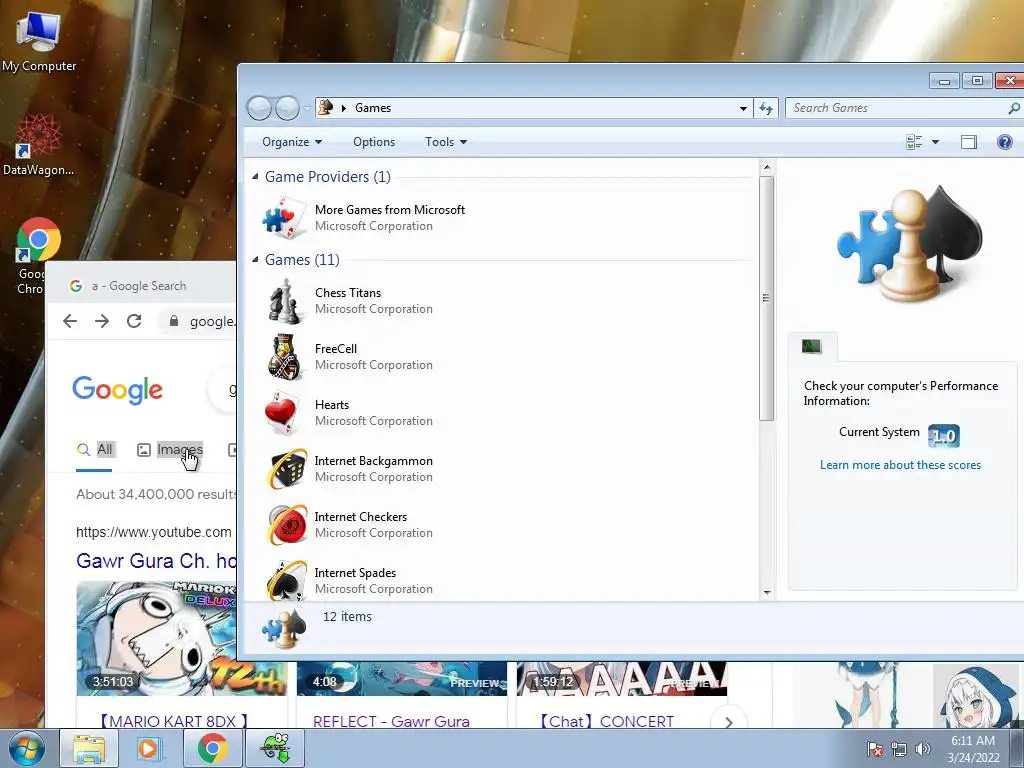Click the Google logo in Chrome
The height and width of the screenshot is (768, 1024).
click(x=118, y=390)
